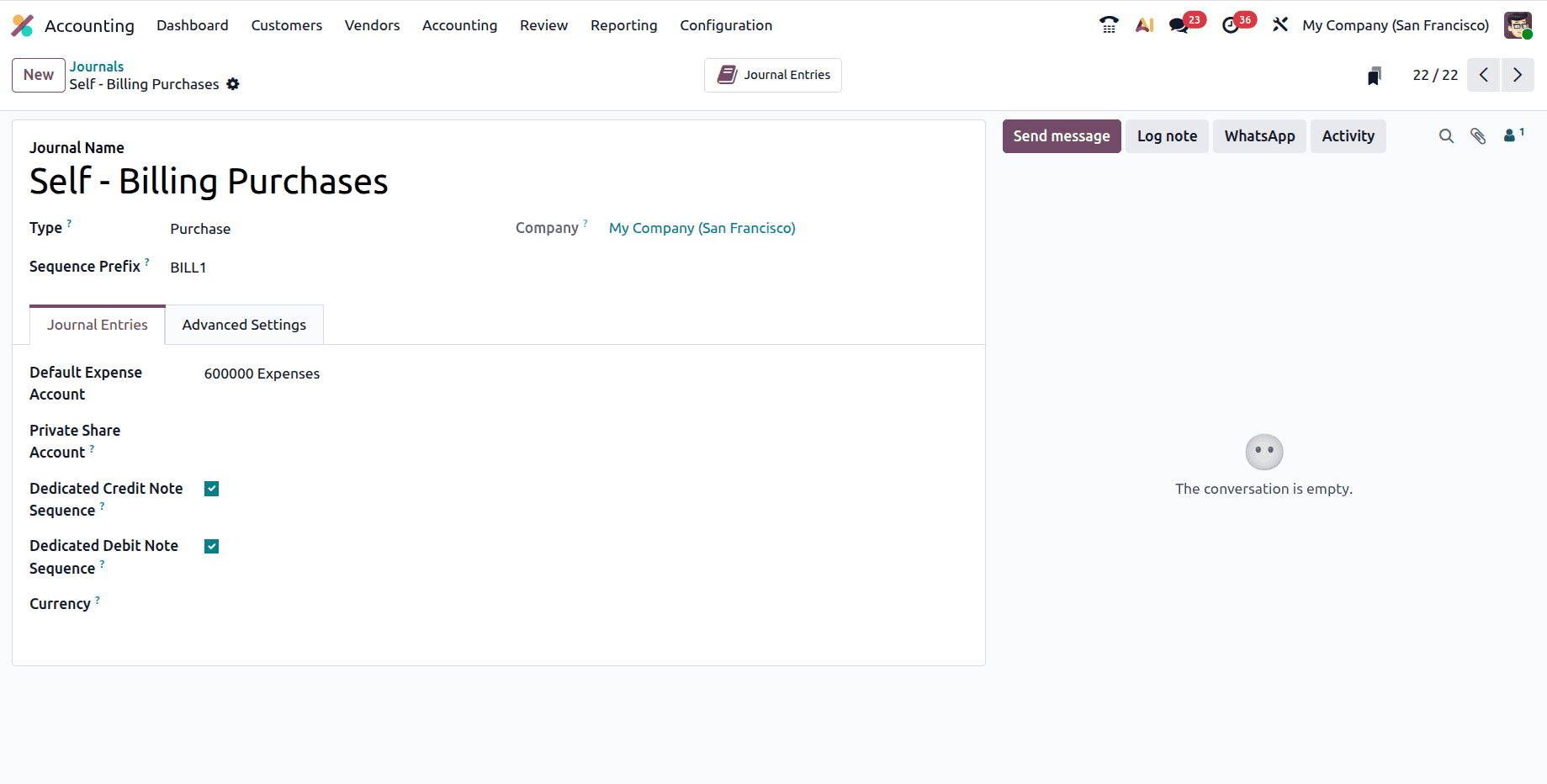Search messages in the chatter
Screen dimensions: 1547x784
click(1446, 136)
